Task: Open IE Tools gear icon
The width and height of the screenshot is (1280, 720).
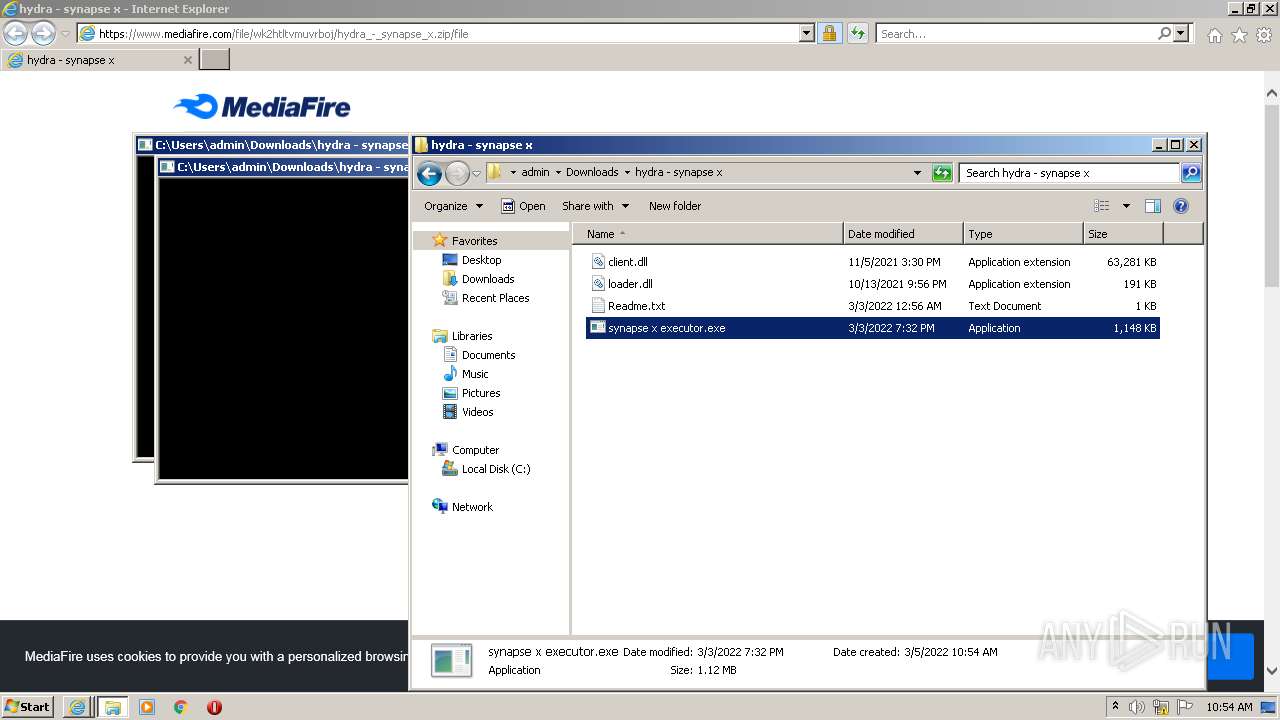Action: pos(1264,34)
